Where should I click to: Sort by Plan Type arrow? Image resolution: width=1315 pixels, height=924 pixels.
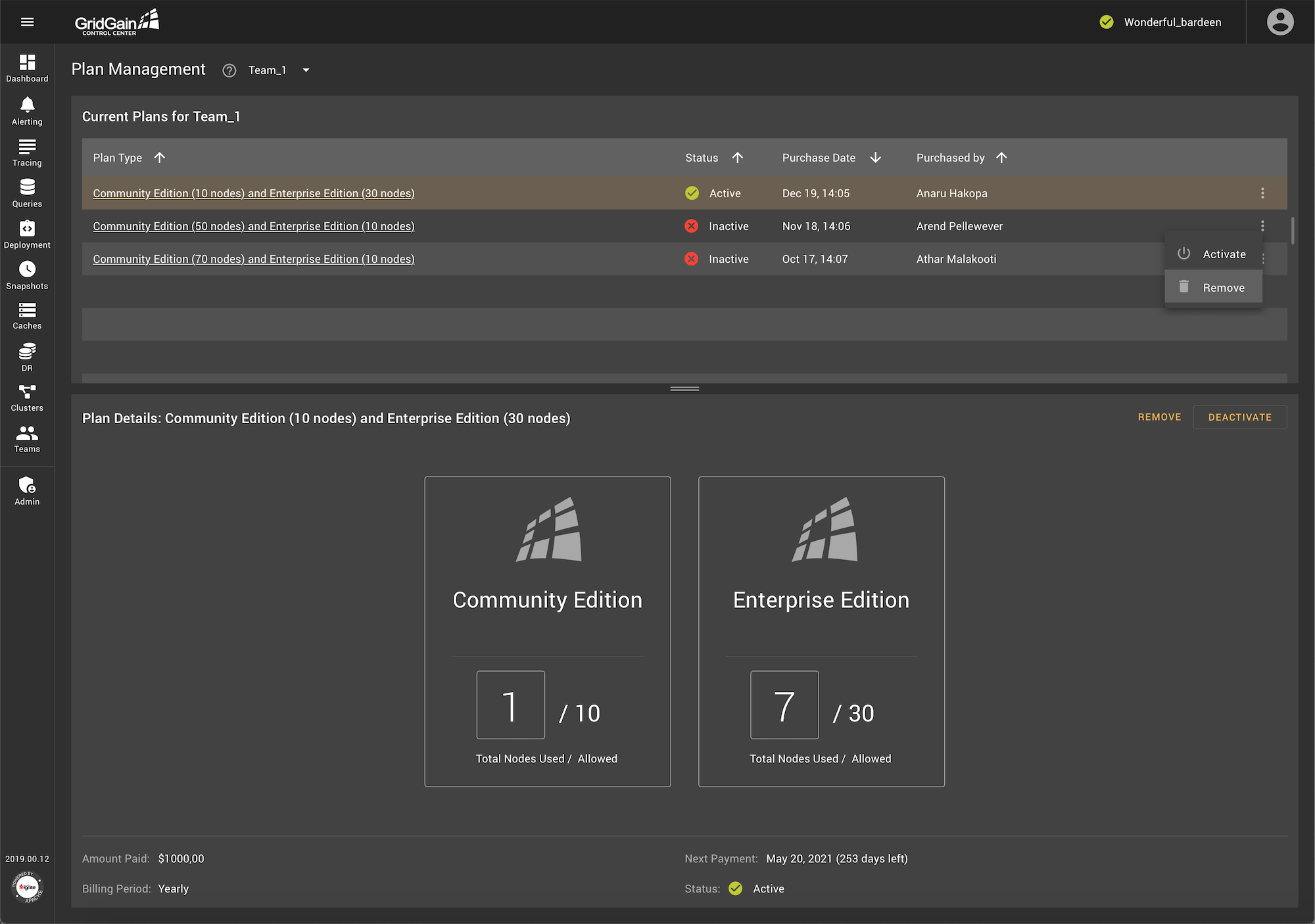159,158
